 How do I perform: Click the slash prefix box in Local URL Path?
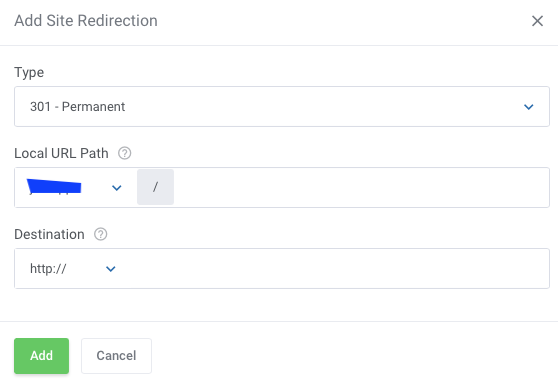155,187
